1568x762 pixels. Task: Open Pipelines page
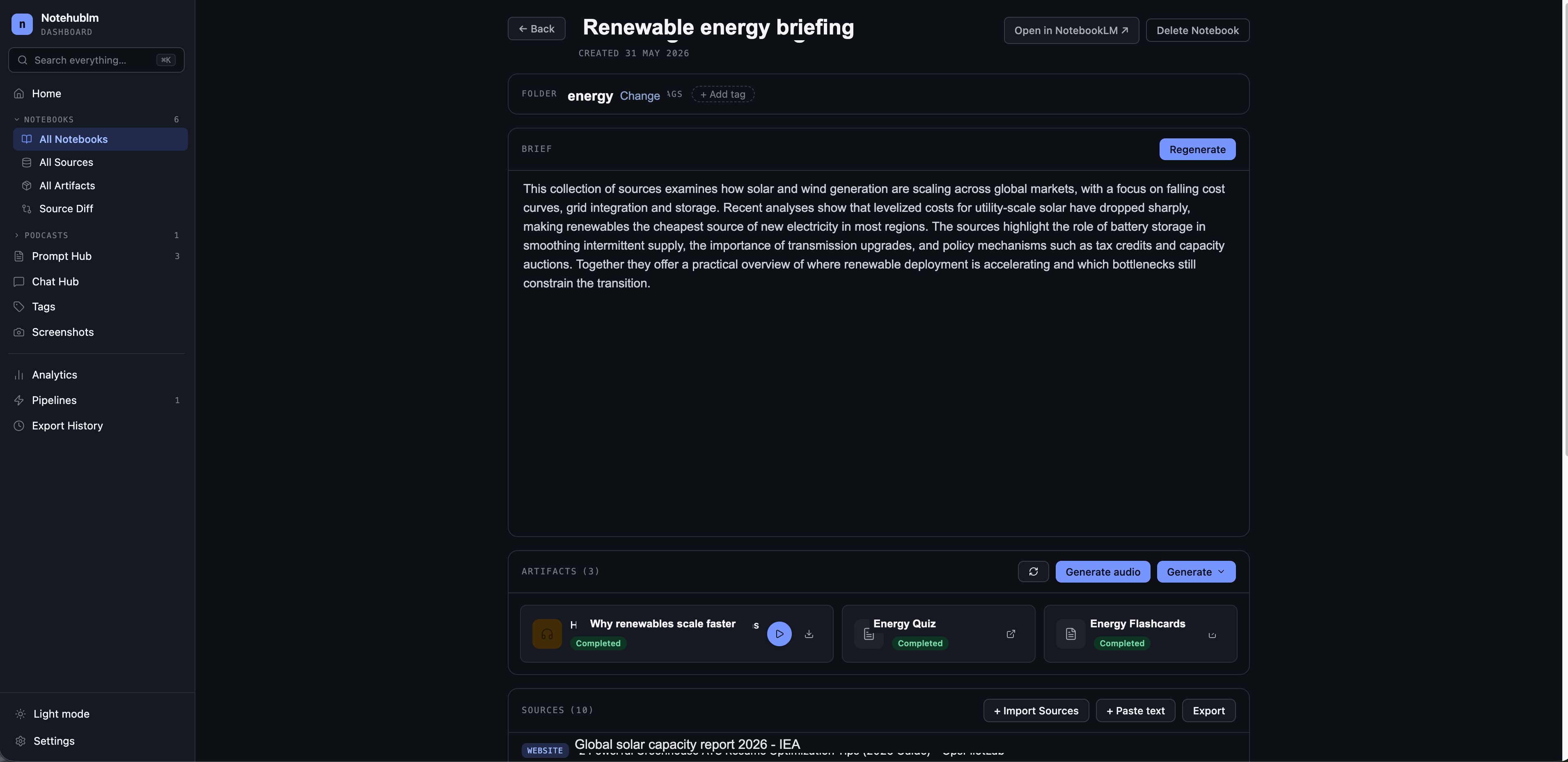tap(97, 400)
